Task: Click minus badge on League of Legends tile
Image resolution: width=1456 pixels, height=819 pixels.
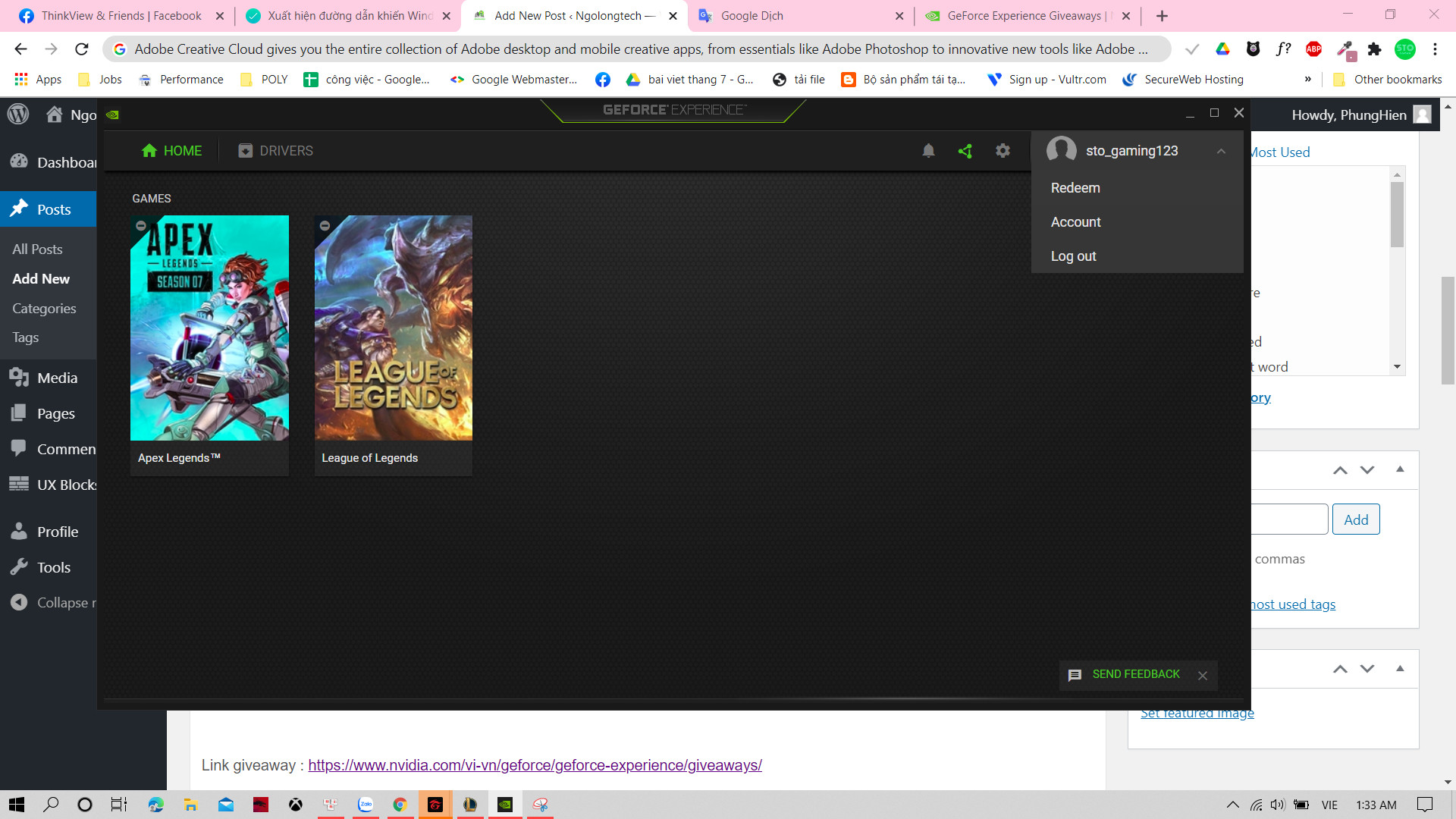Action: 325,226
